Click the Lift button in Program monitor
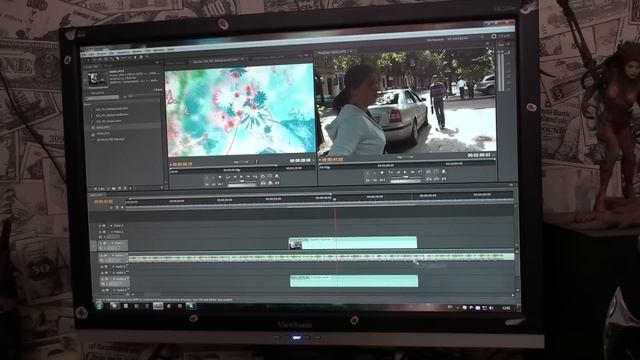The height and width of the screenshot is (360, 640). [429, 179]
